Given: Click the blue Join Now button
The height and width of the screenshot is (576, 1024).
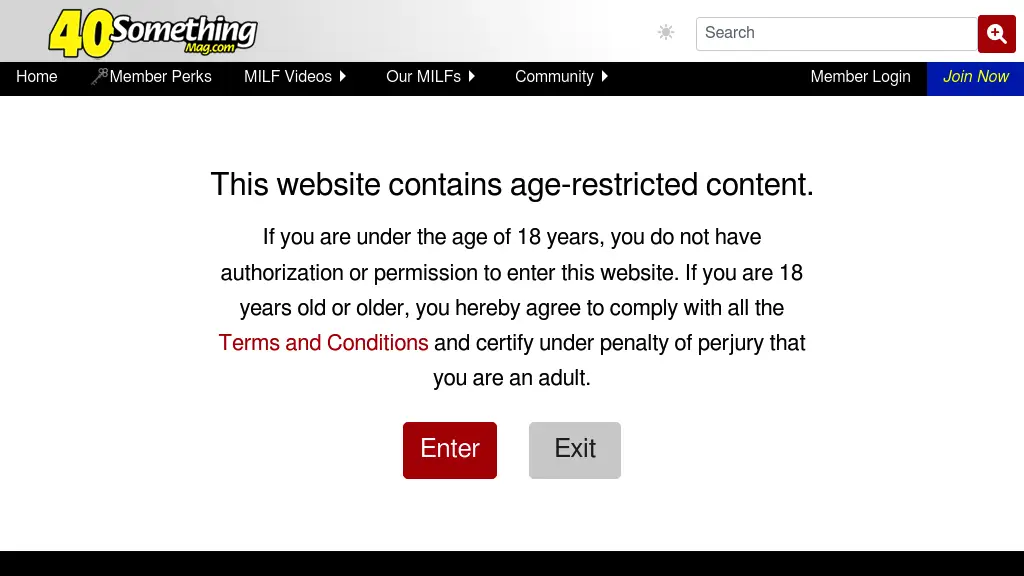Looking at the screenshot, I should (x=975, y=77).
